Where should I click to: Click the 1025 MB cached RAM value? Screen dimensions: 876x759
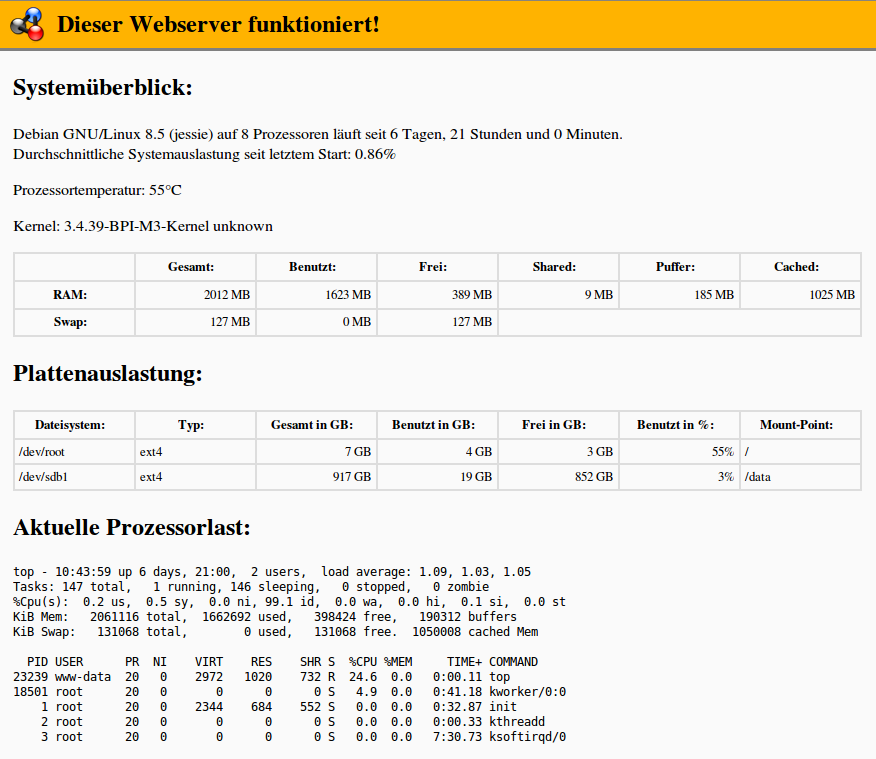831,295
